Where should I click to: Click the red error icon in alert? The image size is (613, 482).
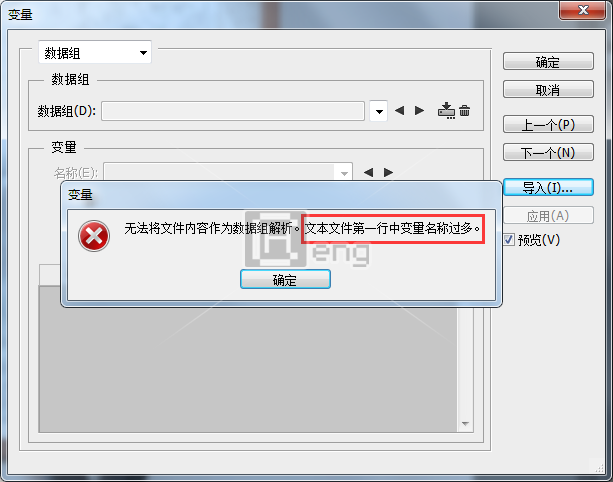tap(94, 236)
